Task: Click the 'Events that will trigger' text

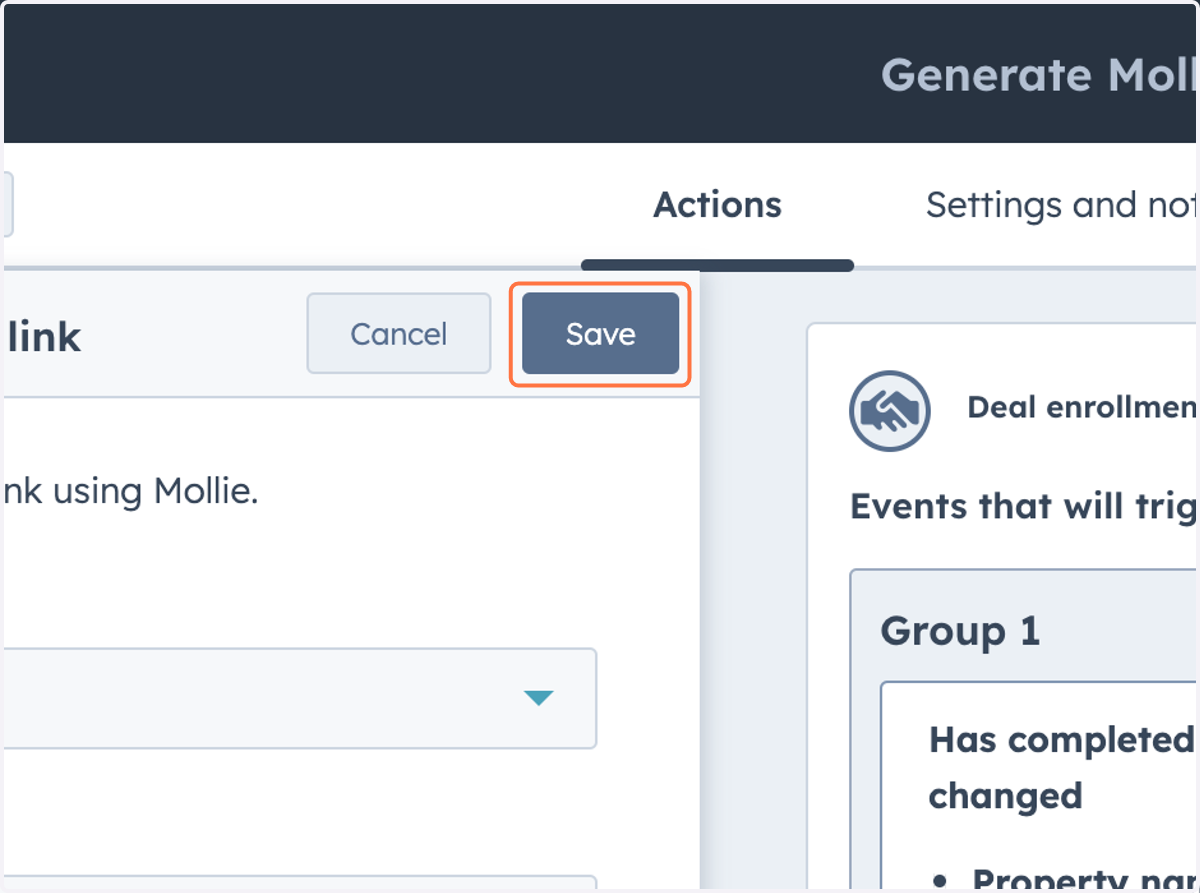Action: [x=1024, y=506]
